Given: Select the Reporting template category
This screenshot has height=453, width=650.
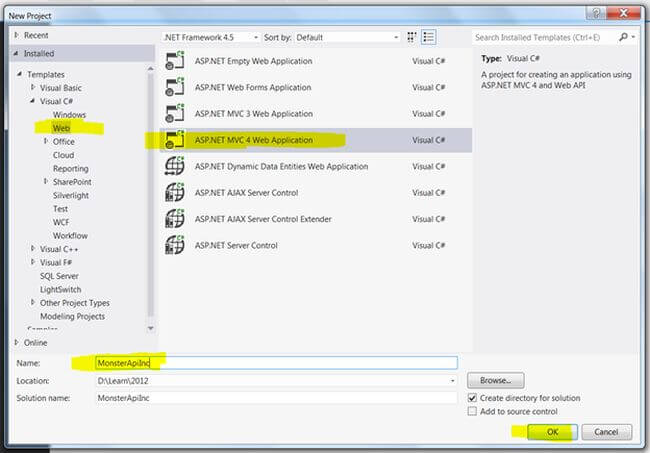Looking at the screenshot, I should (70, 168).
